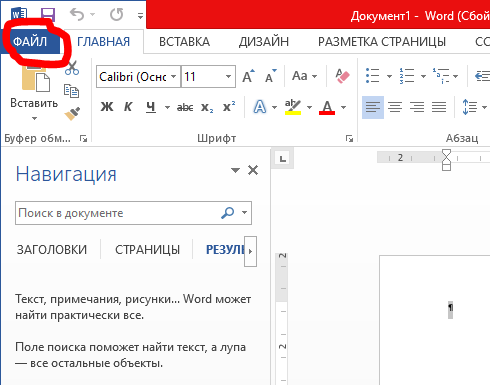Toggle strikethrough abc formatting
490x385 pixels.
click(x=185, y=107)
